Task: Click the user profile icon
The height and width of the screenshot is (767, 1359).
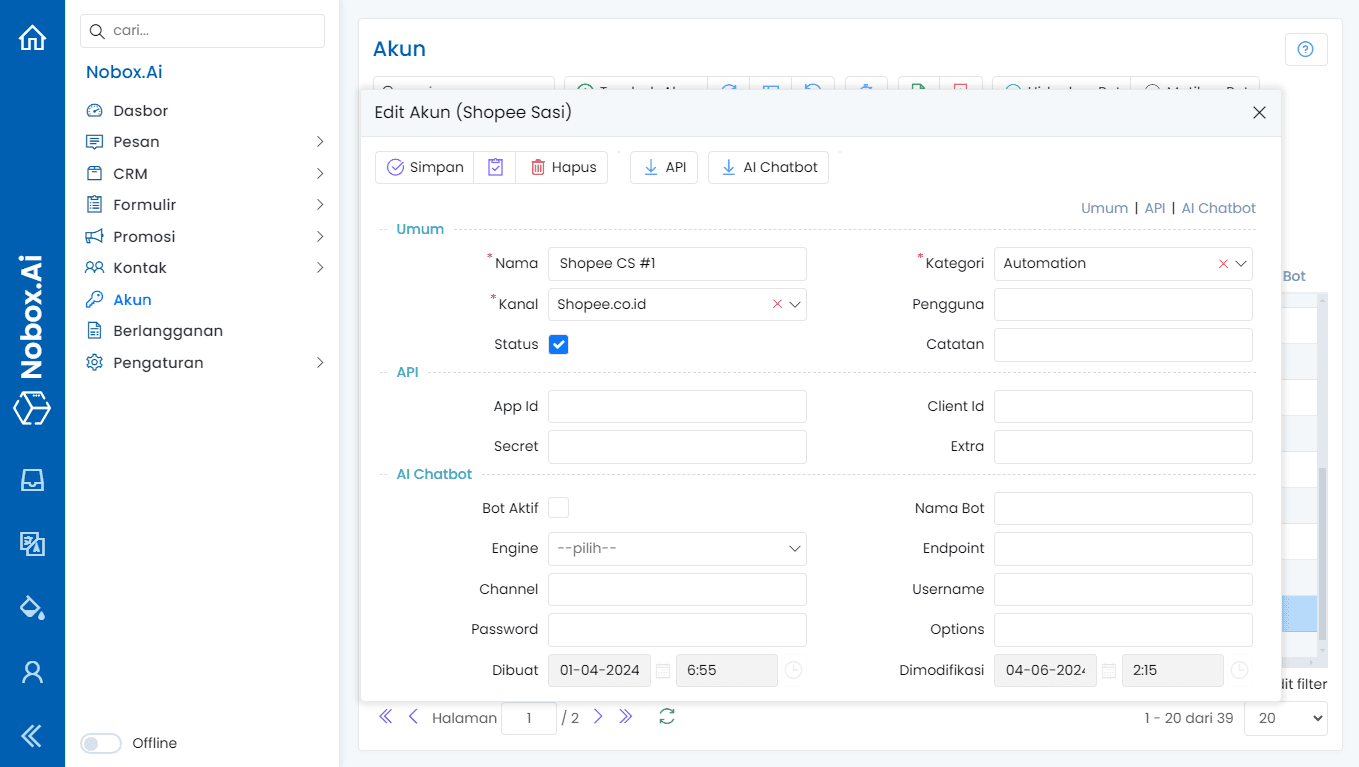Action: click(x=32, y=672)
